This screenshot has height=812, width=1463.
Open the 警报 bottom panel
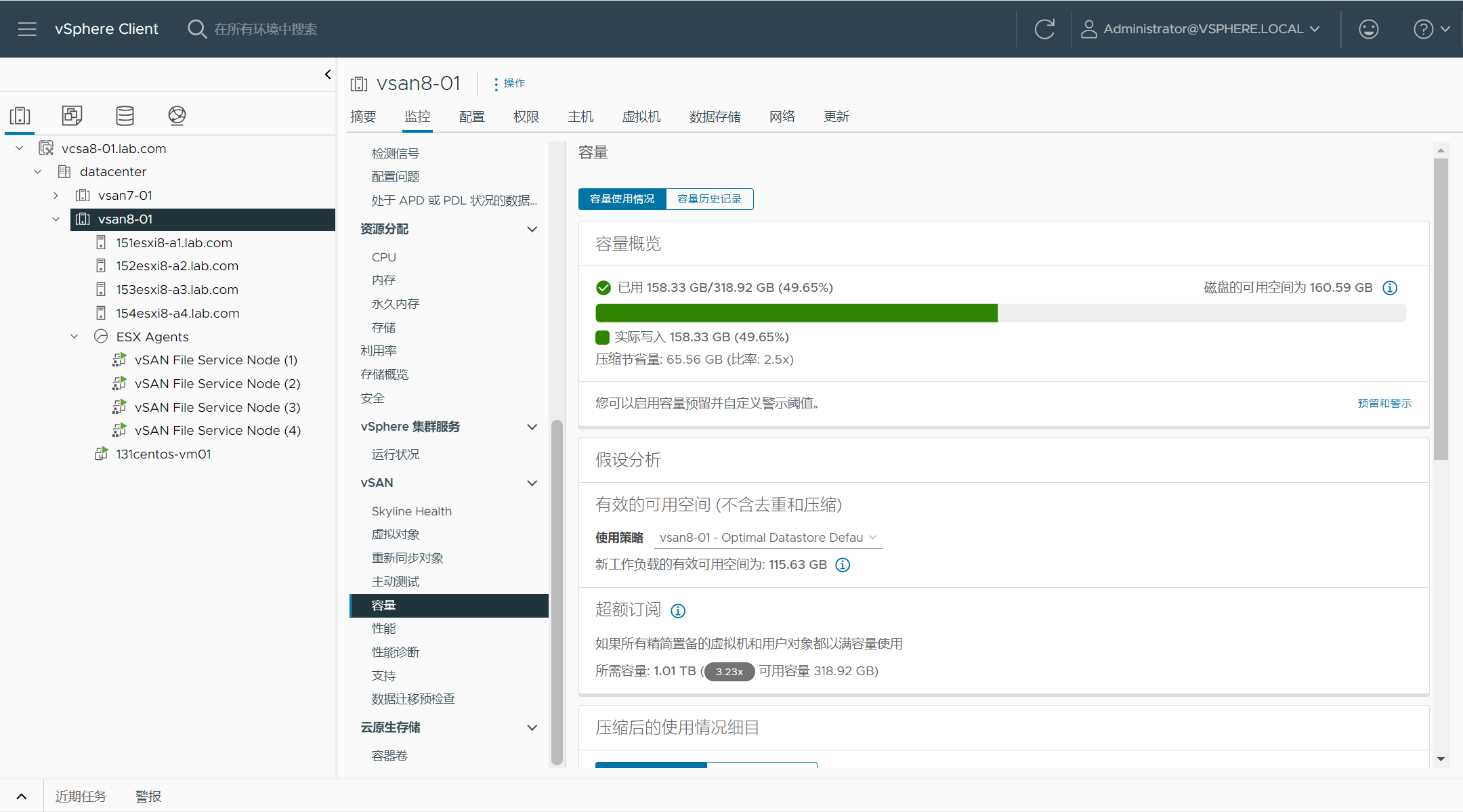pos(148,796)
